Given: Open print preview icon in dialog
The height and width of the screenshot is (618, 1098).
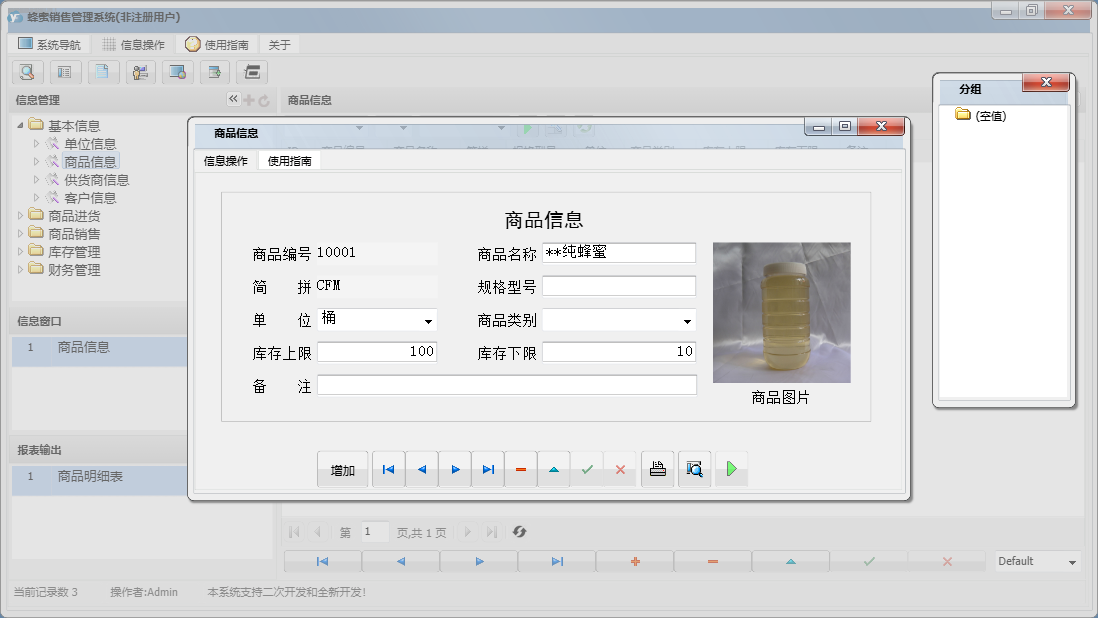Looking at the screenshot, I should tap(694, 468).
